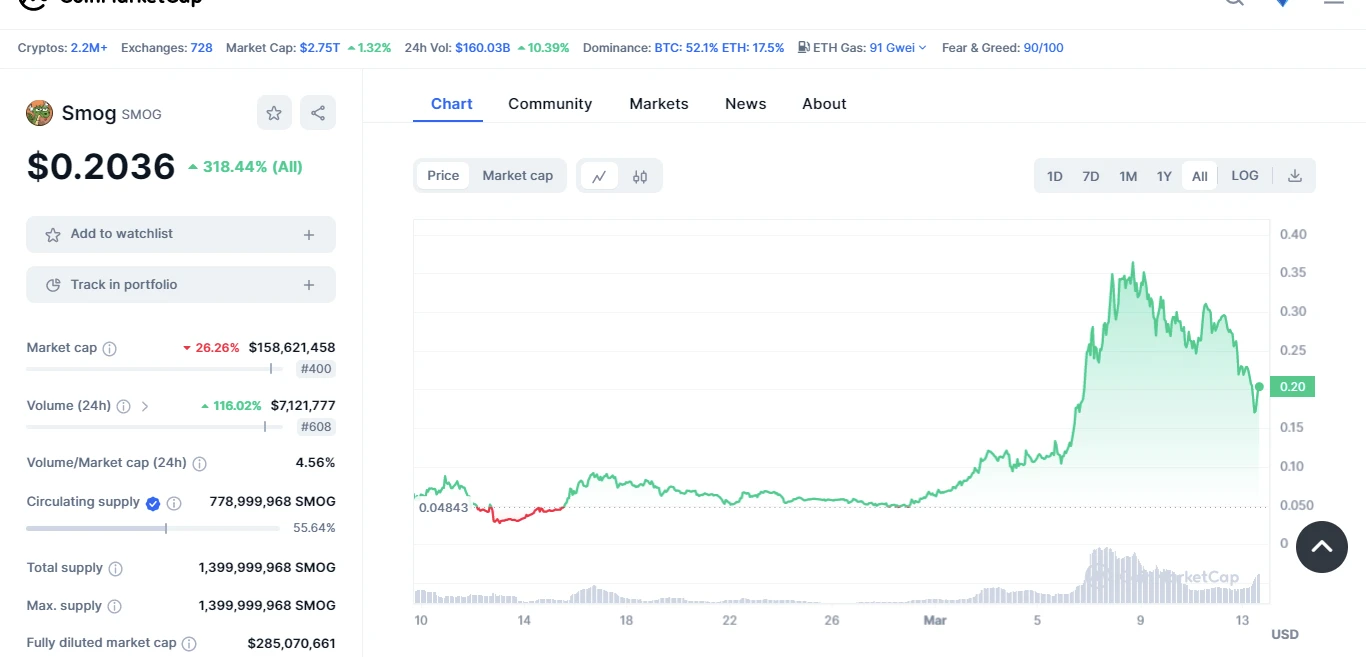Viewport: 1366px width, 657px height.
Task: Open the Chart tab
Action: click(452, 104)
